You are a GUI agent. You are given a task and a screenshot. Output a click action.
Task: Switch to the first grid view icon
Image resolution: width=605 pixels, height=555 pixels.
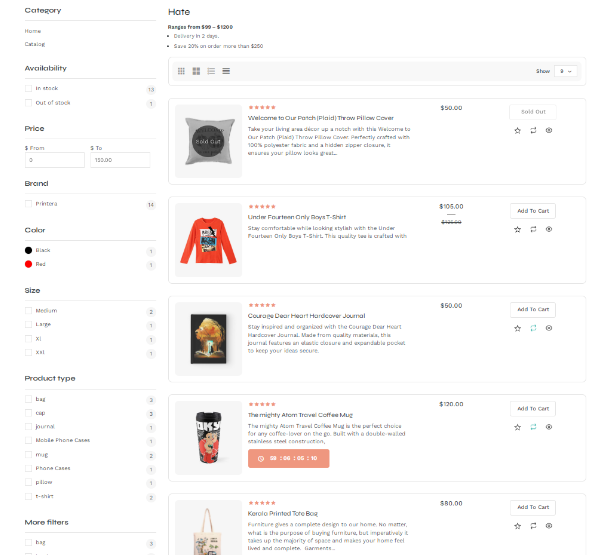181,71
